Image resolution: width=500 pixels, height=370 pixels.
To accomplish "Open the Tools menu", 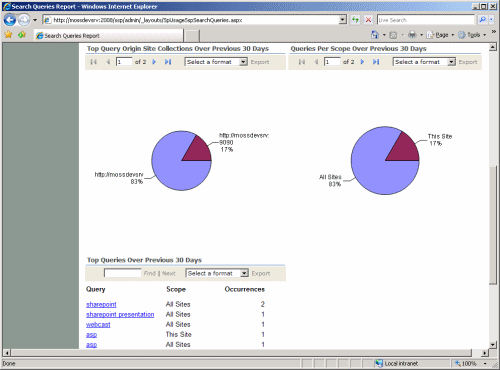I will [x=472, y=35].
